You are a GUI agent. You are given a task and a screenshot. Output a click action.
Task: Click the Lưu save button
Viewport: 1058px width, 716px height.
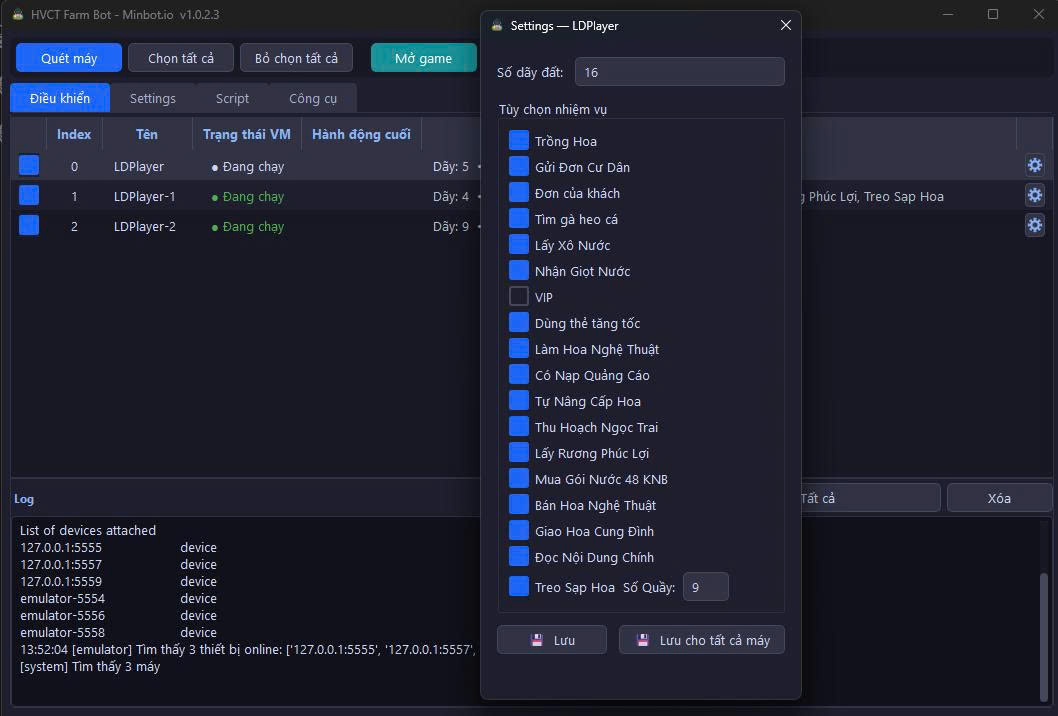[552, 640]
